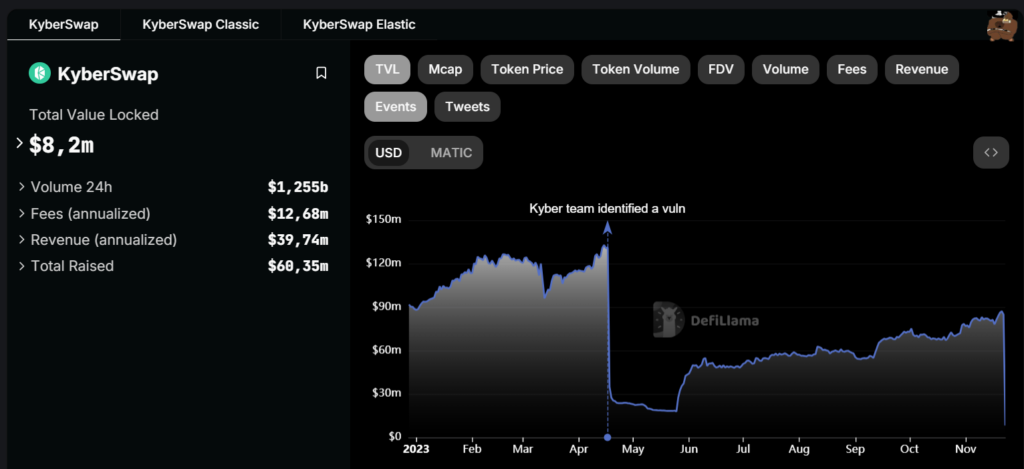Toggle the Volume chart metric
Viewport: 1024px width, 469px height.
click(786, 70)
